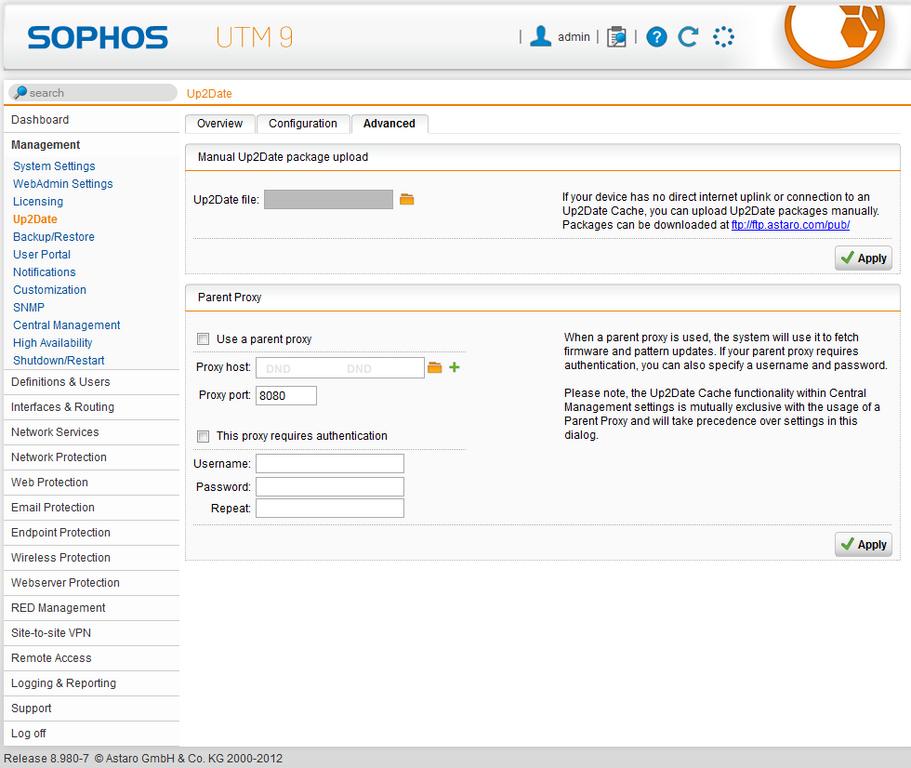The image size is (911, 768).
Task: Expand Network Protection in the sidebar
Action: pyautogui.click(x=59, y=457)
